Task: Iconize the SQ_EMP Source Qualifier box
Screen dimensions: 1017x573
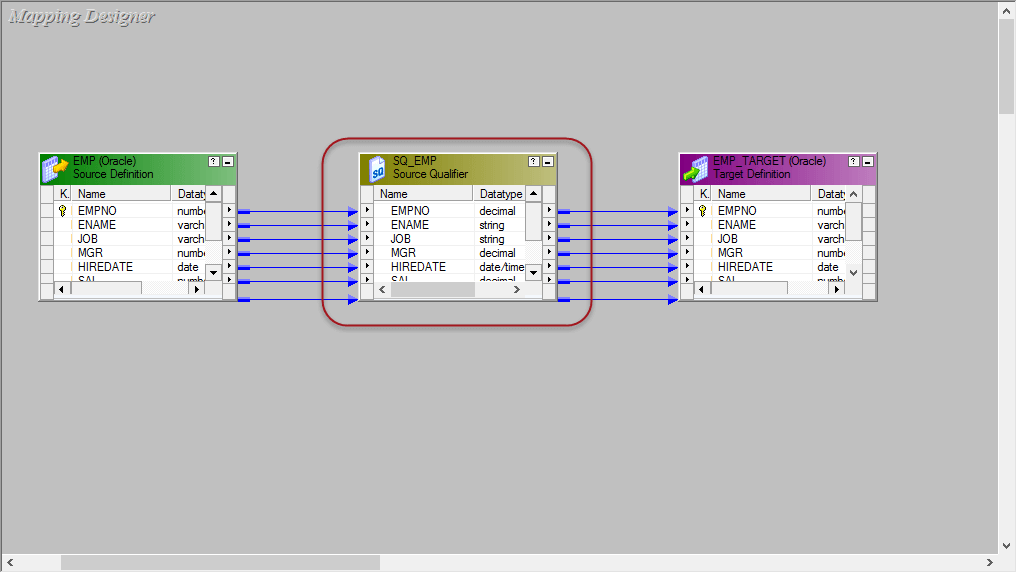Action: tap(548, 161)
